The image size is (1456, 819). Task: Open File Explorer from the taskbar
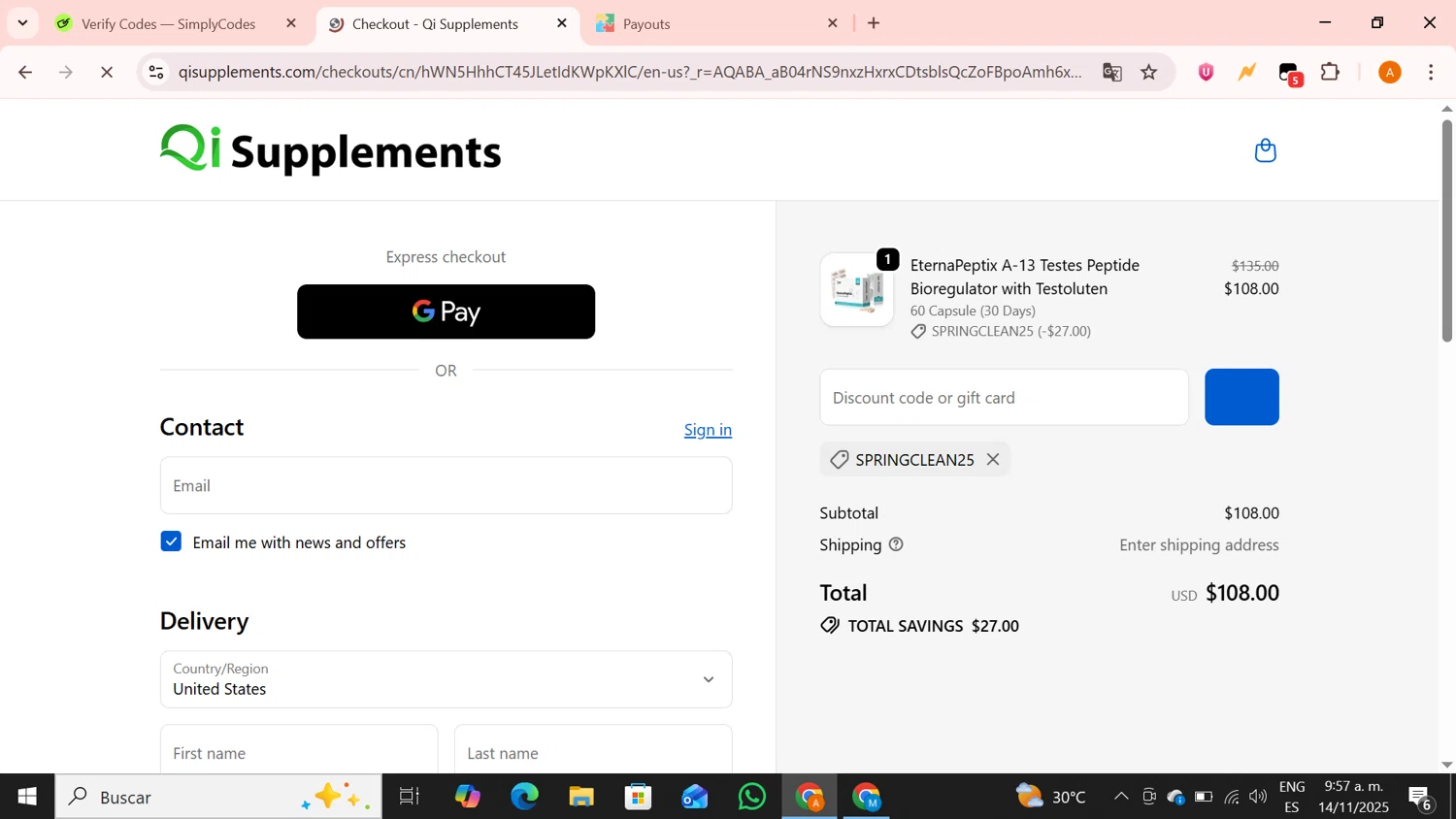click(x=581, y=797)
